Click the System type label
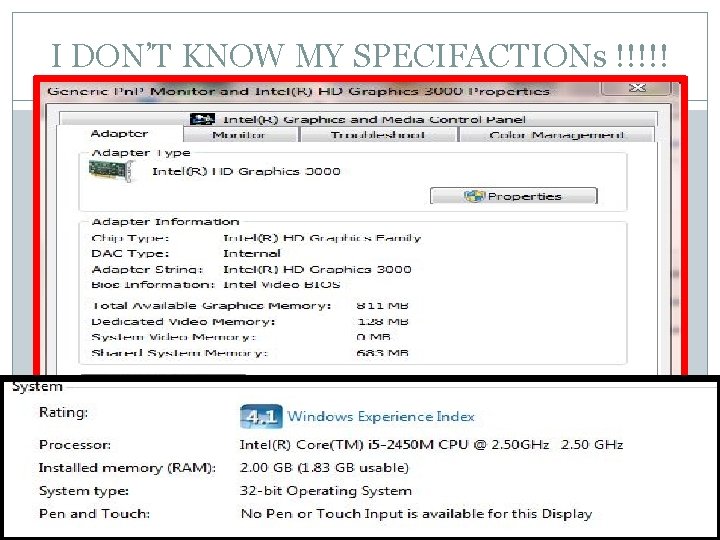This screenshot has width=720, height=540. tap(84, 491)
